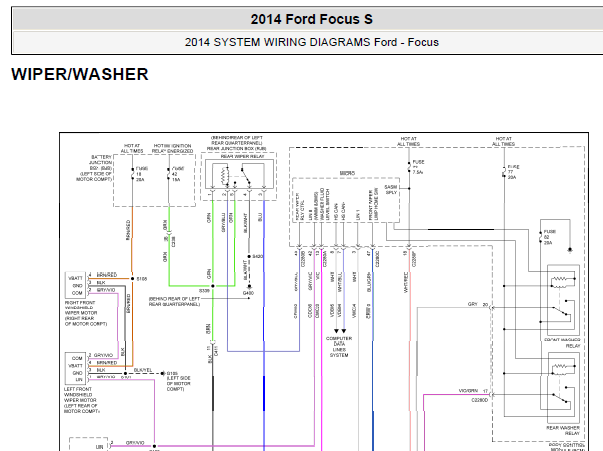603x451 pixels.
Task: Click the "BLU/GRN" wire label
Action: click(x=369, y=282)
